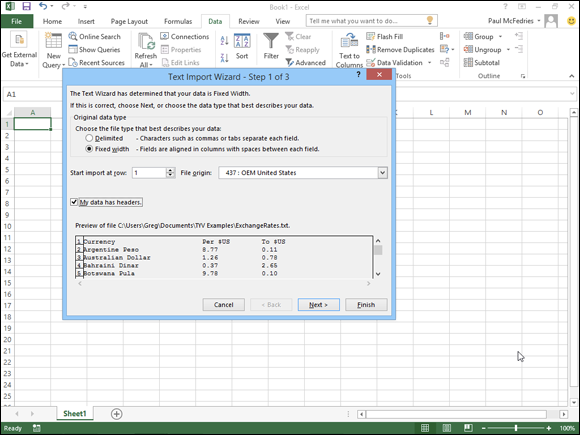Open the New Query tool
Image resolution: width=580 pixels, height=435 pixels.
(x=54, y=50)
